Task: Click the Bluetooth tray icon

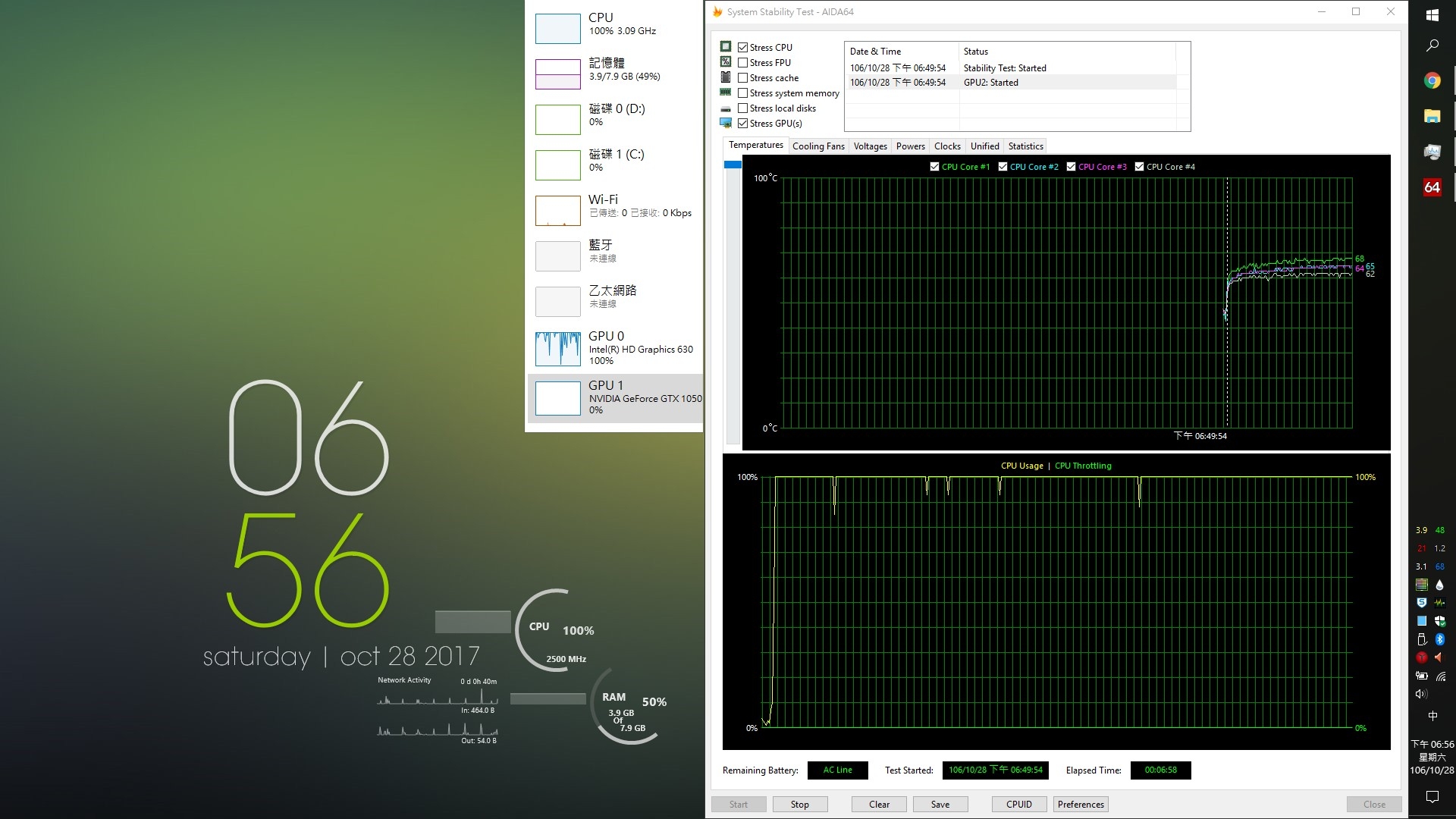Action: pyautogui.click(x=1440, y=639)
